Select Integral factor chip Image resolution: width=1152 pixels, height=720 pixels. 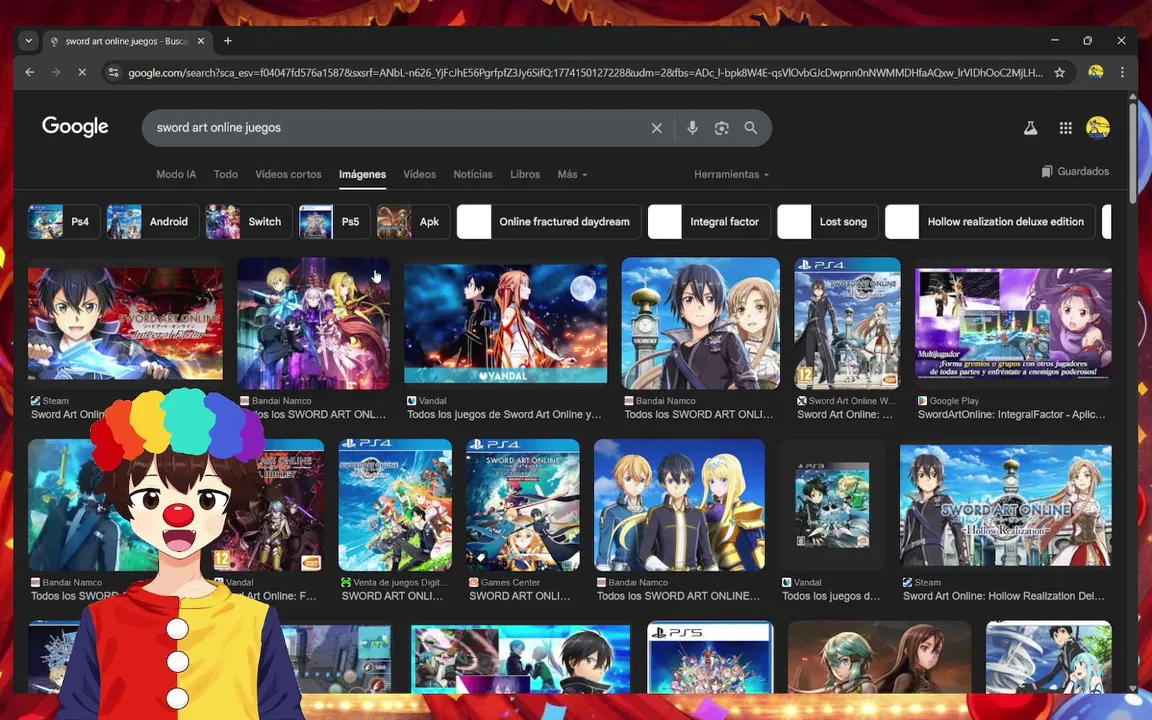[x=709, y=222]
